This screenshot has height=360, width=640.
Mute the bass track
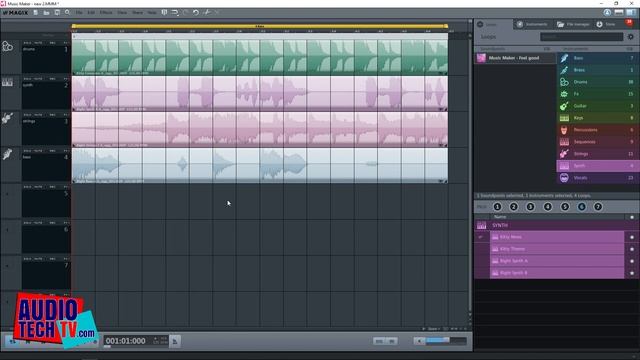tap(38, 151)
